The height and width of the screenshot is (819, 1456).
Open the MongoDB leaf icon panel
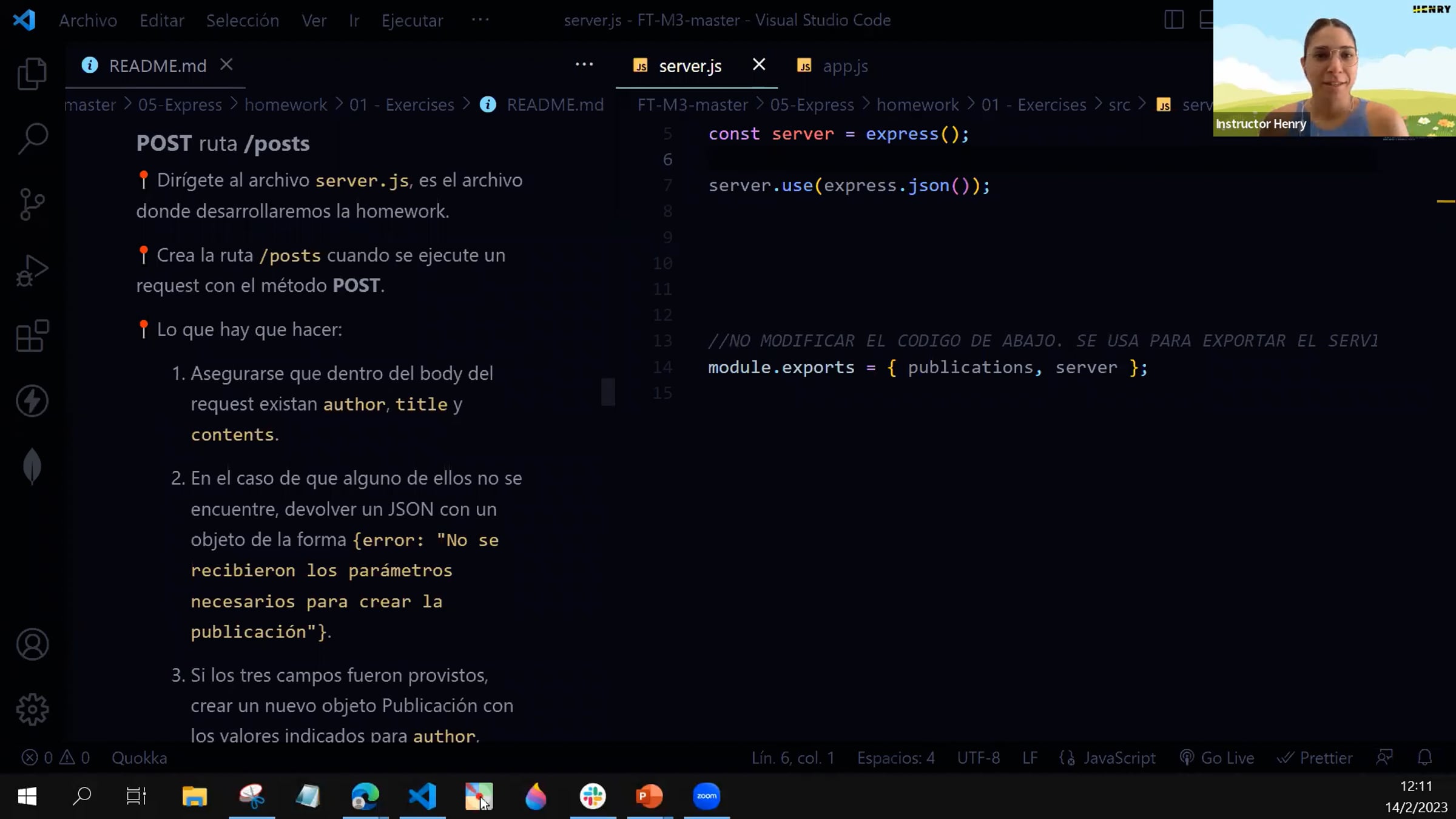point(32,467)
